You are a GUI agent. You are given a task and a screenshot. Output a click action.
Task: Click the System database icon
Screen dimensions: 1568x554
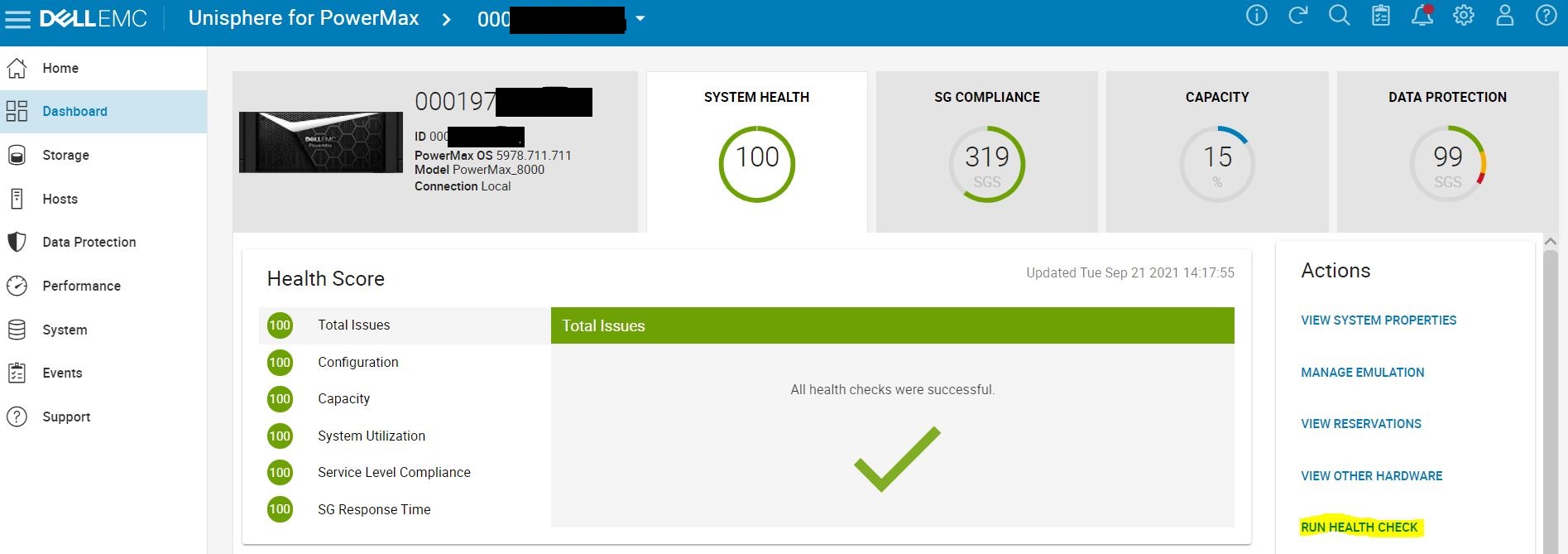tap(17, 330)
